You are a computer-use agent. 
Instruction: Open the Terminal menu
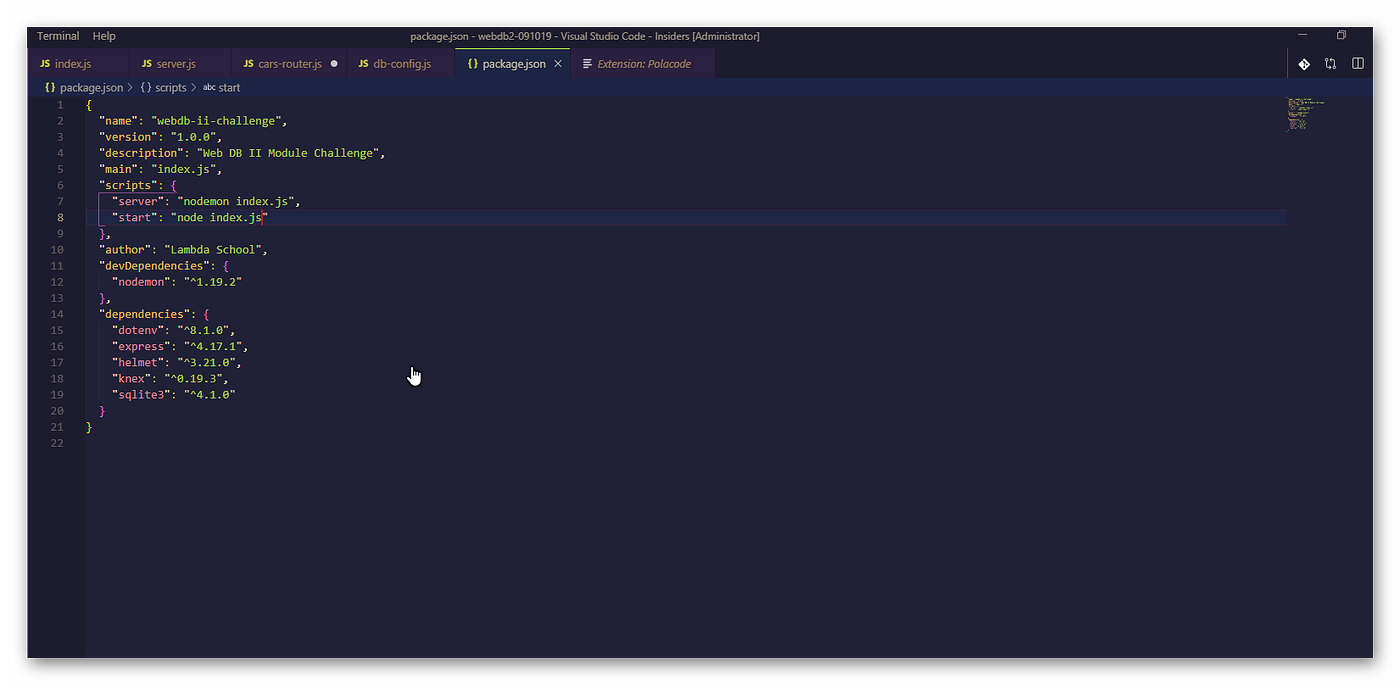[57, 35]
